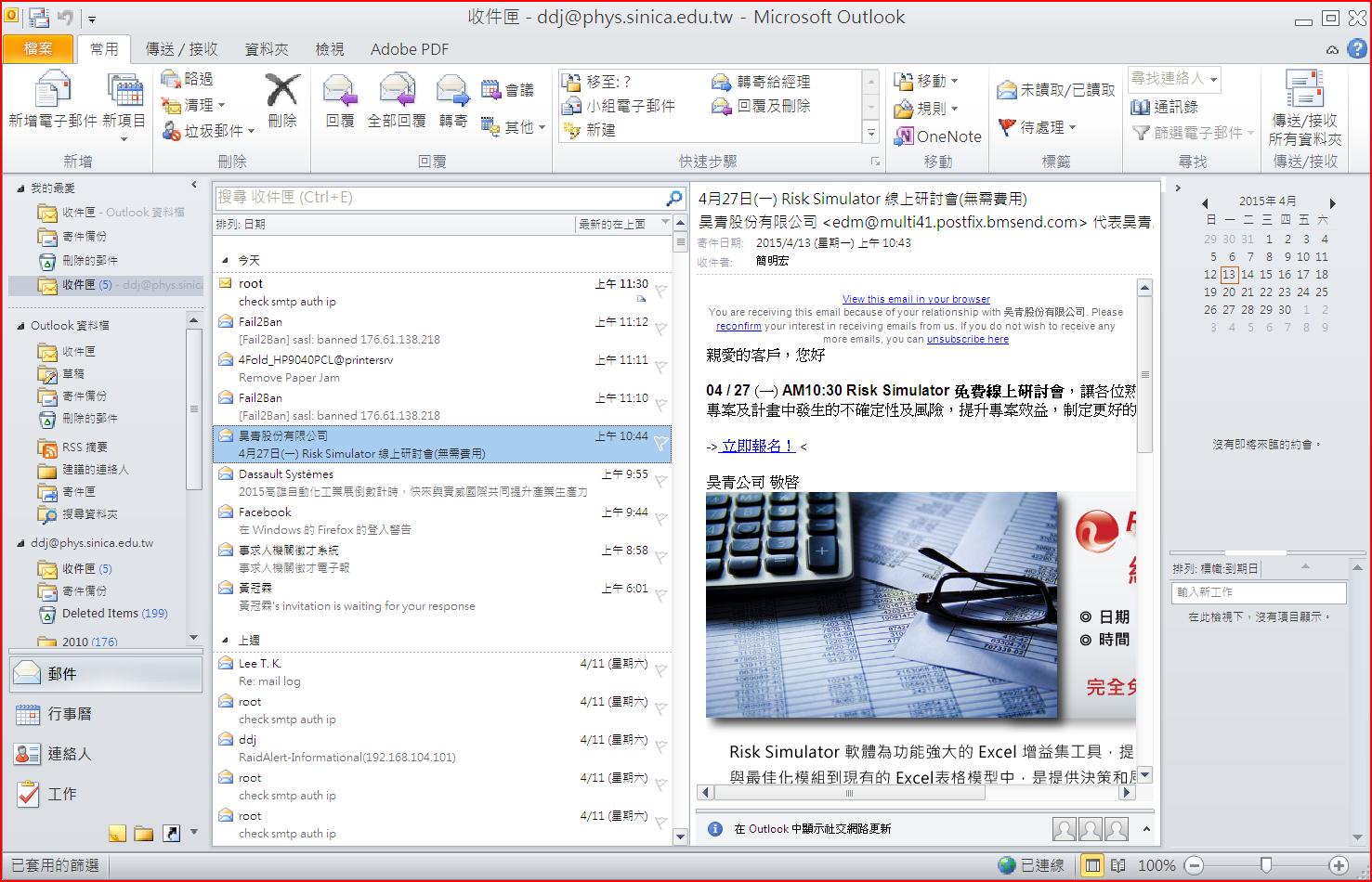The width and height of the screenshot is (1372, 882).
Task: Go to next month in the calendar
Action: point(1332,203)
